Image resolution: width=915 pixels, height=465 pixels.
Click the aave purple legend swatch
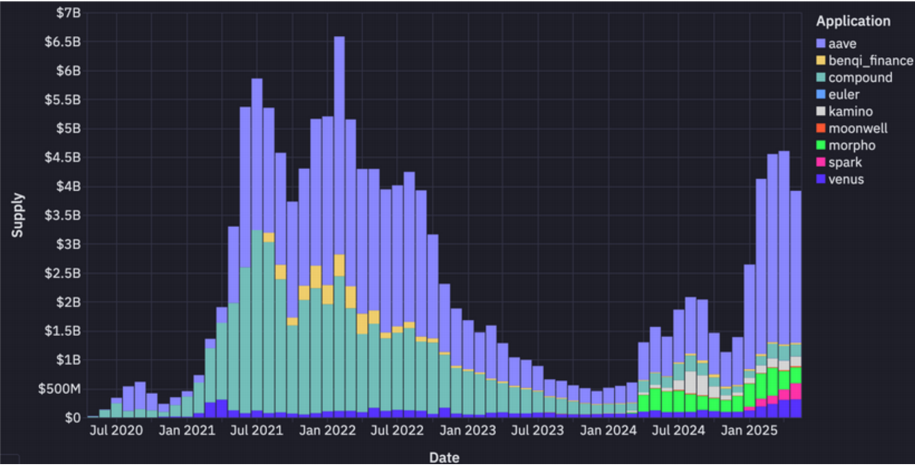[823, 44]
